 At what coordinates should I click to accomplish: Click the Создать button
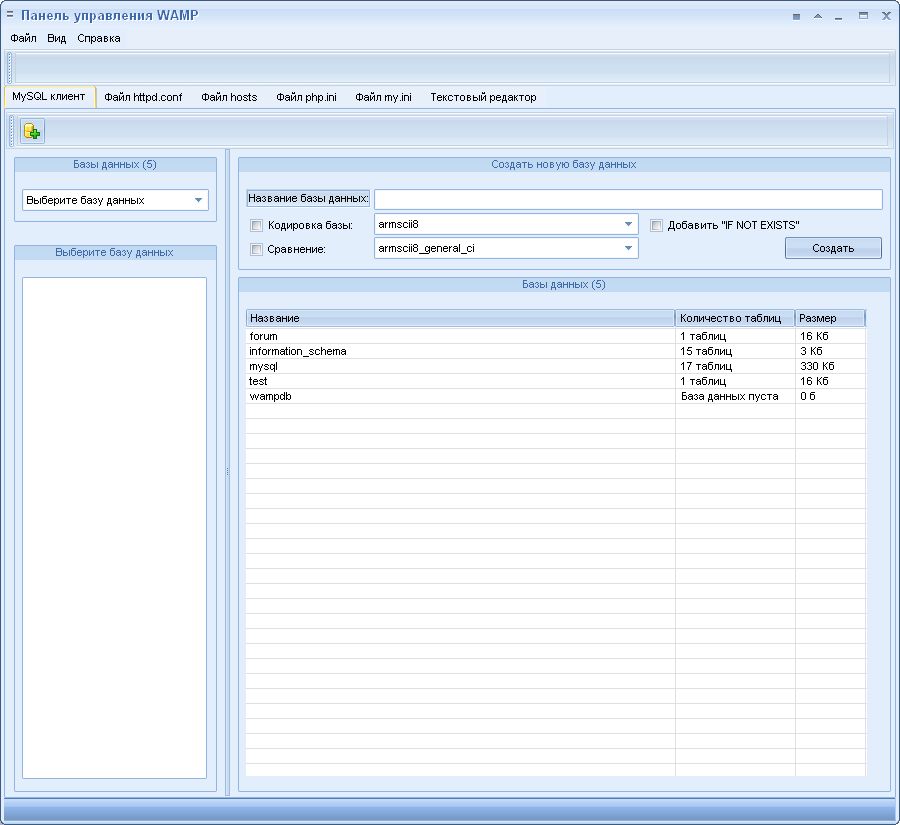[x=833, y=248]
